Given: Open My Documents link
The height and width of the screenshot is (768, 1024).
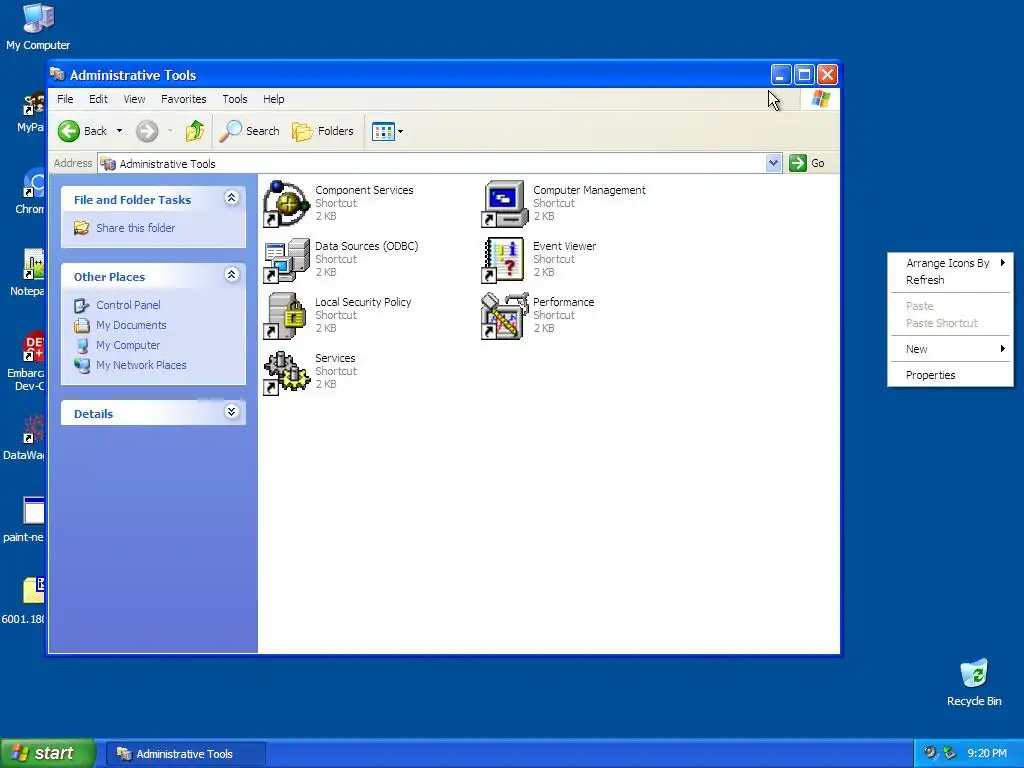Looking at the screenshot, I should click(131, 325).
